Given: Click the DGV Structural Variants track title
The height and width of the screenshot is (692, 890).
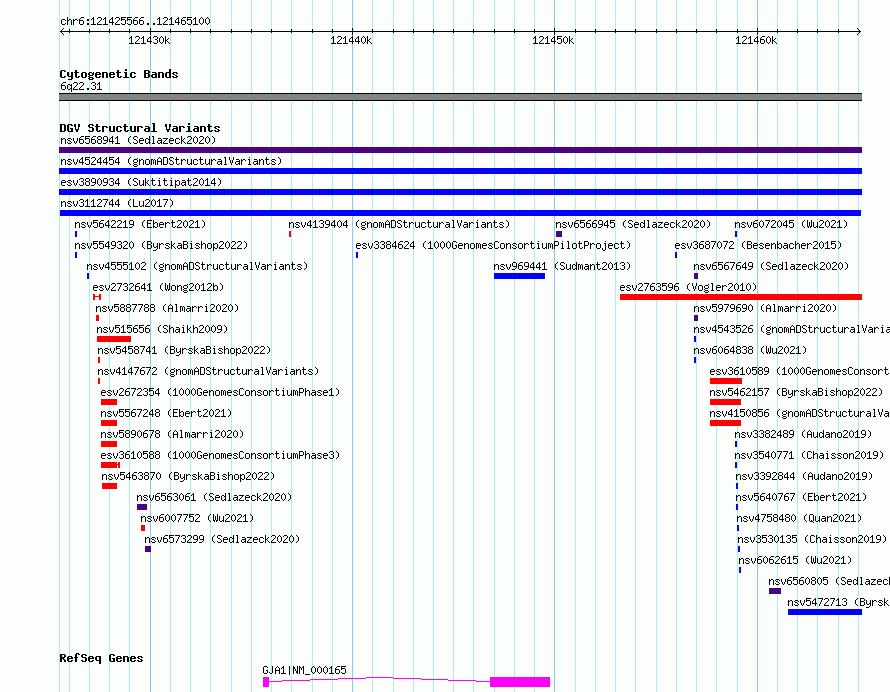Looking at the screenshot, I should 140,128.
